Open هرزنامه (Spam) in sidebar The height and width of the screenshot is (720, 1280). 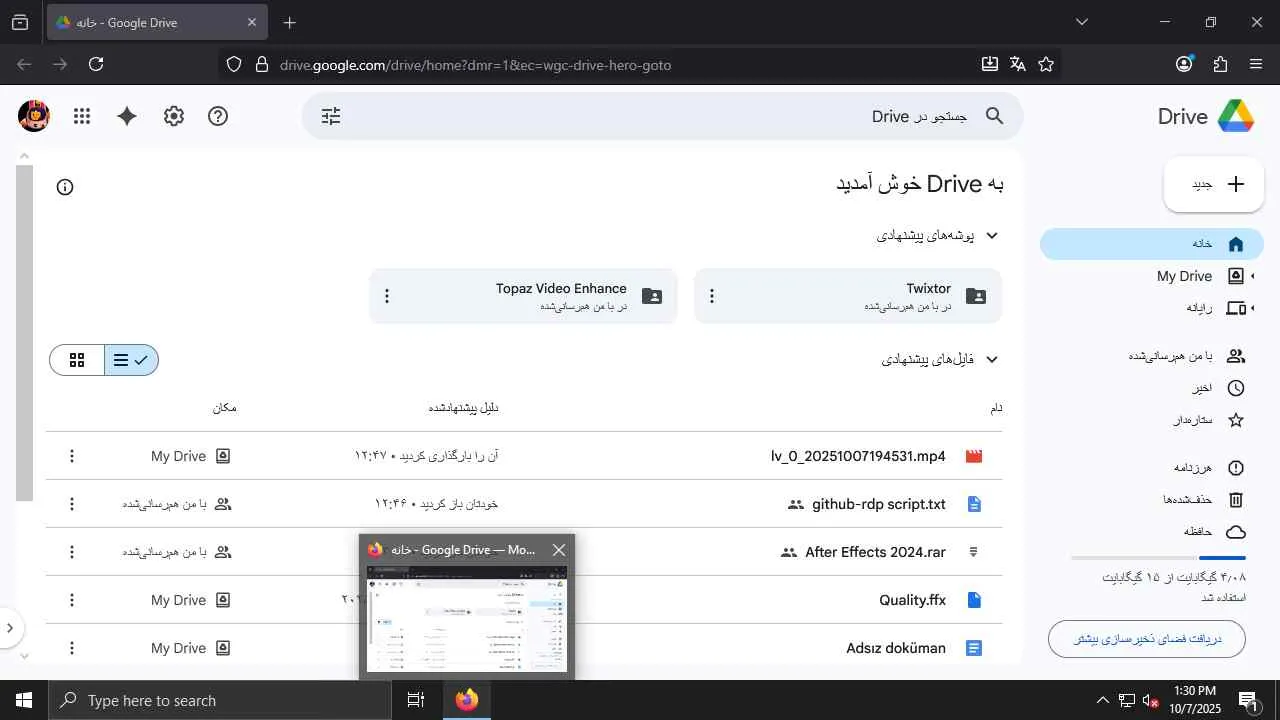point(1152,468)
